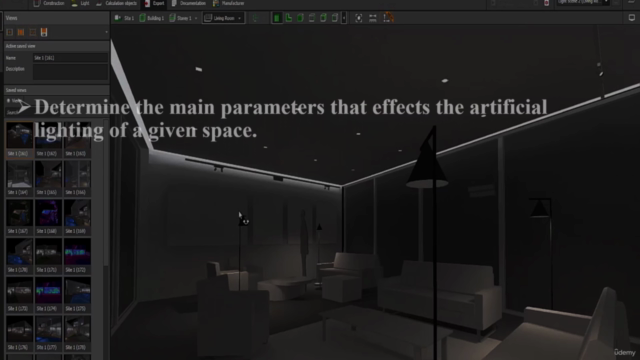
Task: Select saved view thumbnail Site 1 (171)
Action: (48, 256)
